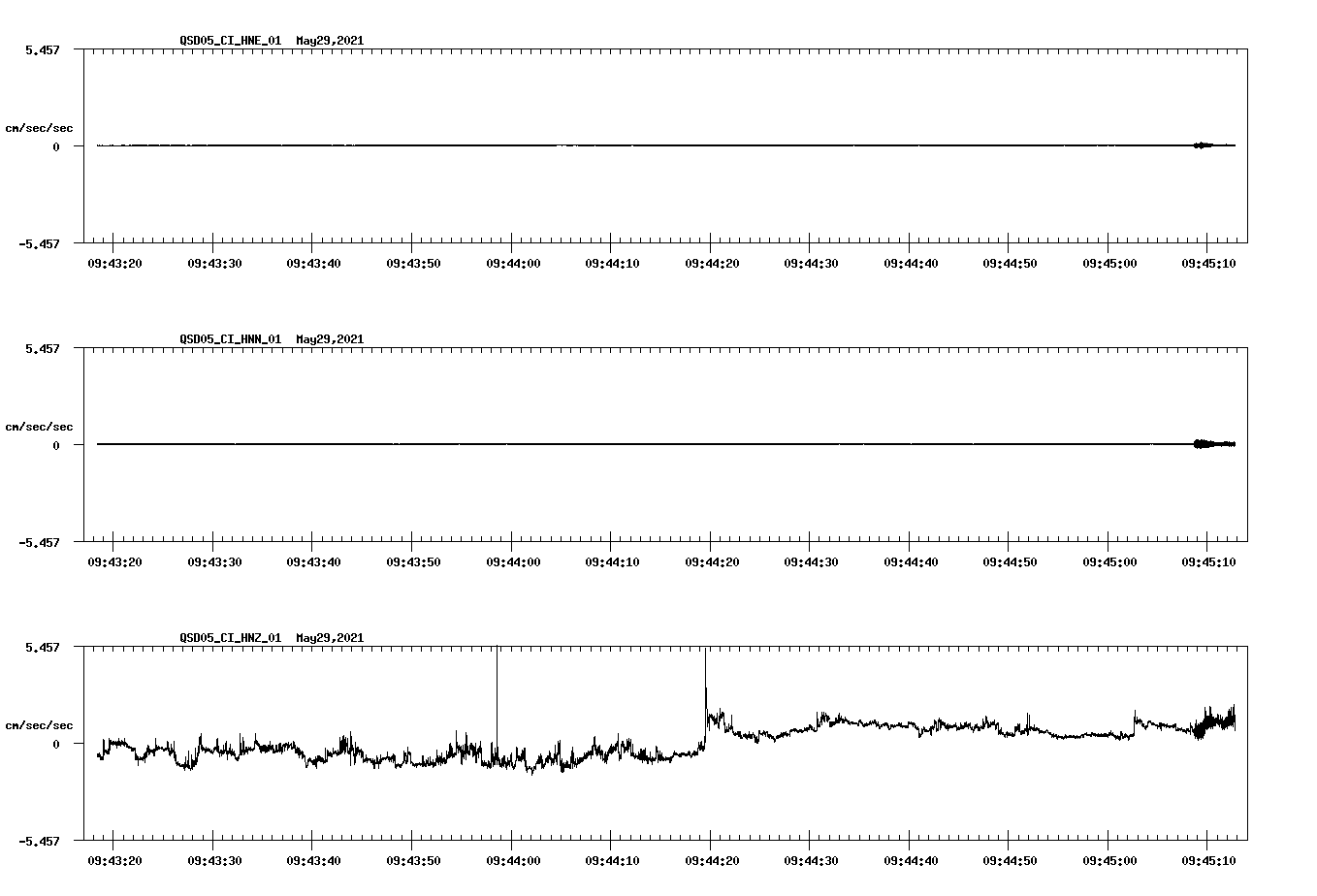Click the 09:43:40 time label under HNZ plot
This screenshot has width=1317, height=896.
click(x=312, y=860)
